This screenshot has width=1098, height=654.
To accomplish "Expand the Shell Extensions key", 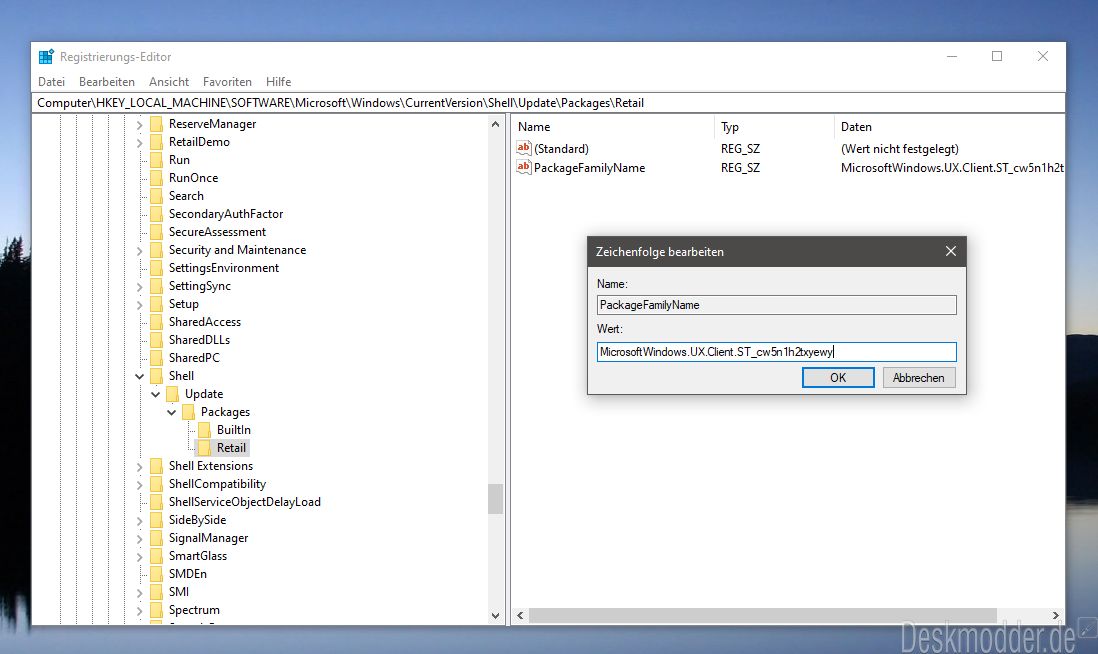I will [139, 466].
